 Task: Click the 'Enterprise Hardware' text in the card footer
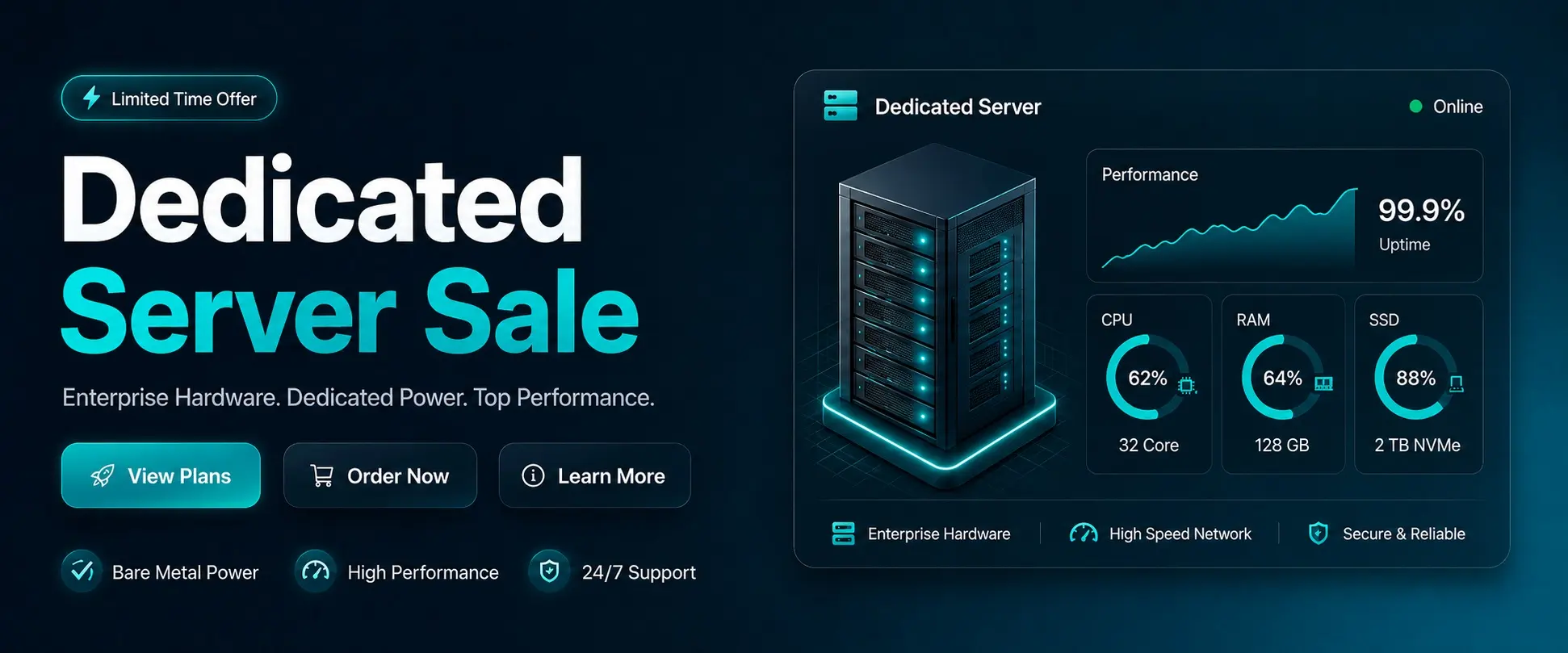tap(939, 534)
